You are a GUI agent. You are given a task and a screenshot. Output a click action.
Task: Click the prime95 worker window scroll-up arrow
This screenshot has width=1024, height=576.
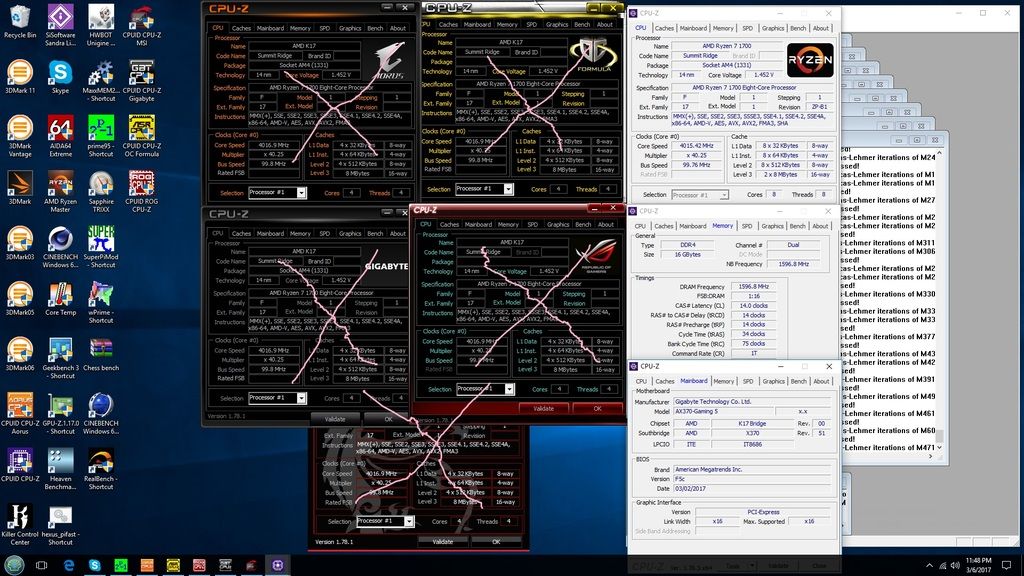(x=939, y=154)
